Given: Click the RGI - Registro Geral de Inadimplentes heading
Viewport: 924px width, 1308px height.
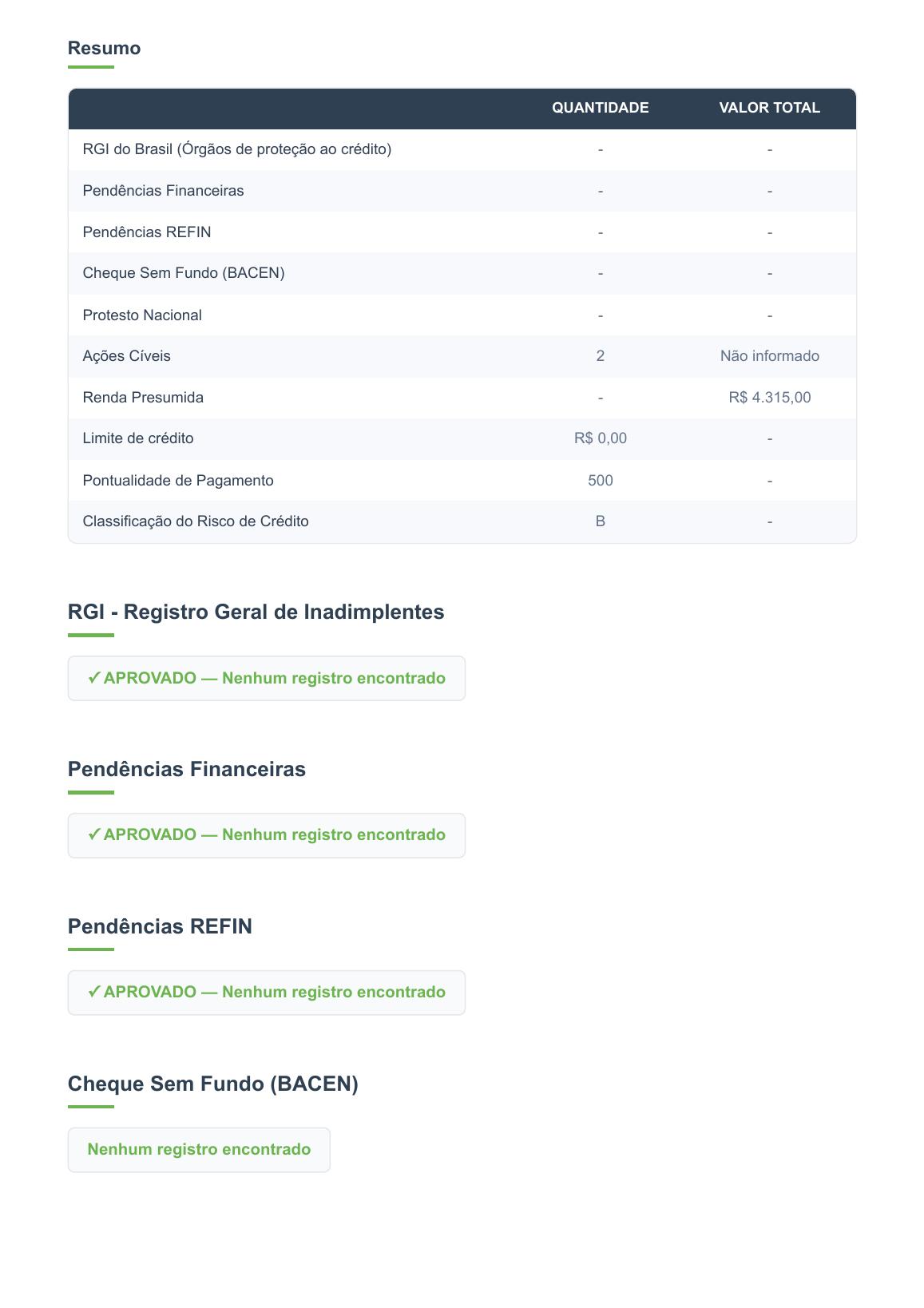Looking at the screenshot, I should click(256, 612).
